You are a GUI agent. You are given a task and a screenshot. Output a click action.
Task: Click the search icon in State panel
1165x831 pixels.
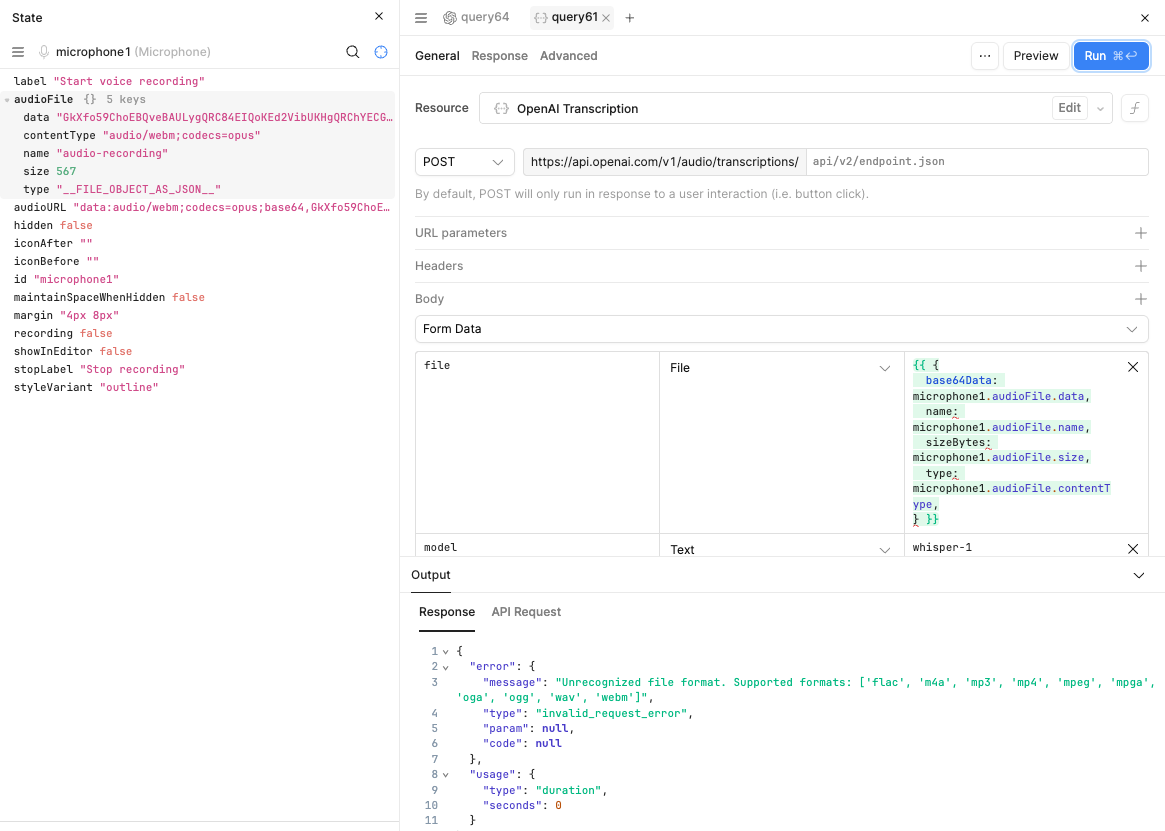353,52
